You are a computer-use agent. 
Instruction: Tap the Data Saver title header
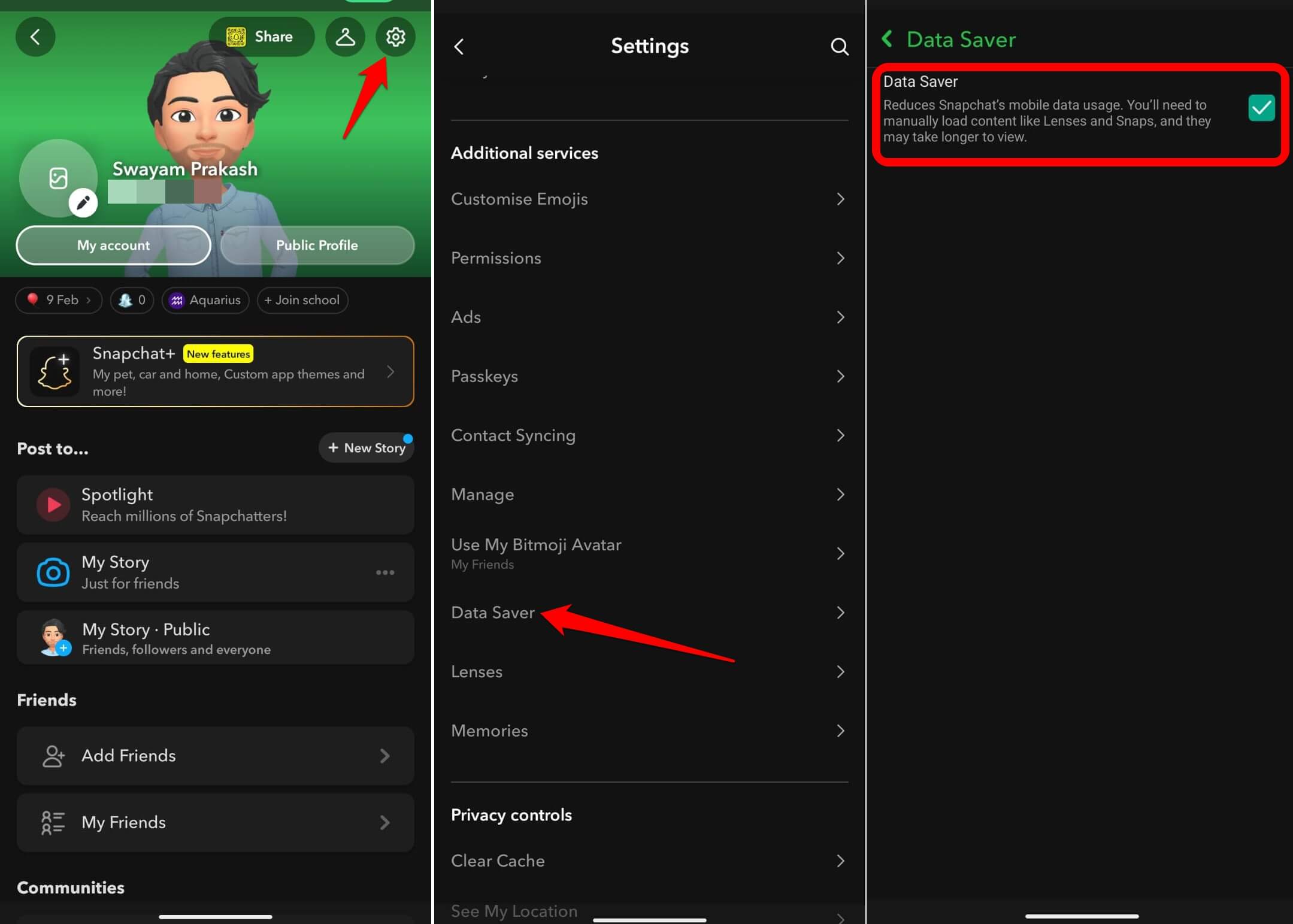tap(961, 40)
